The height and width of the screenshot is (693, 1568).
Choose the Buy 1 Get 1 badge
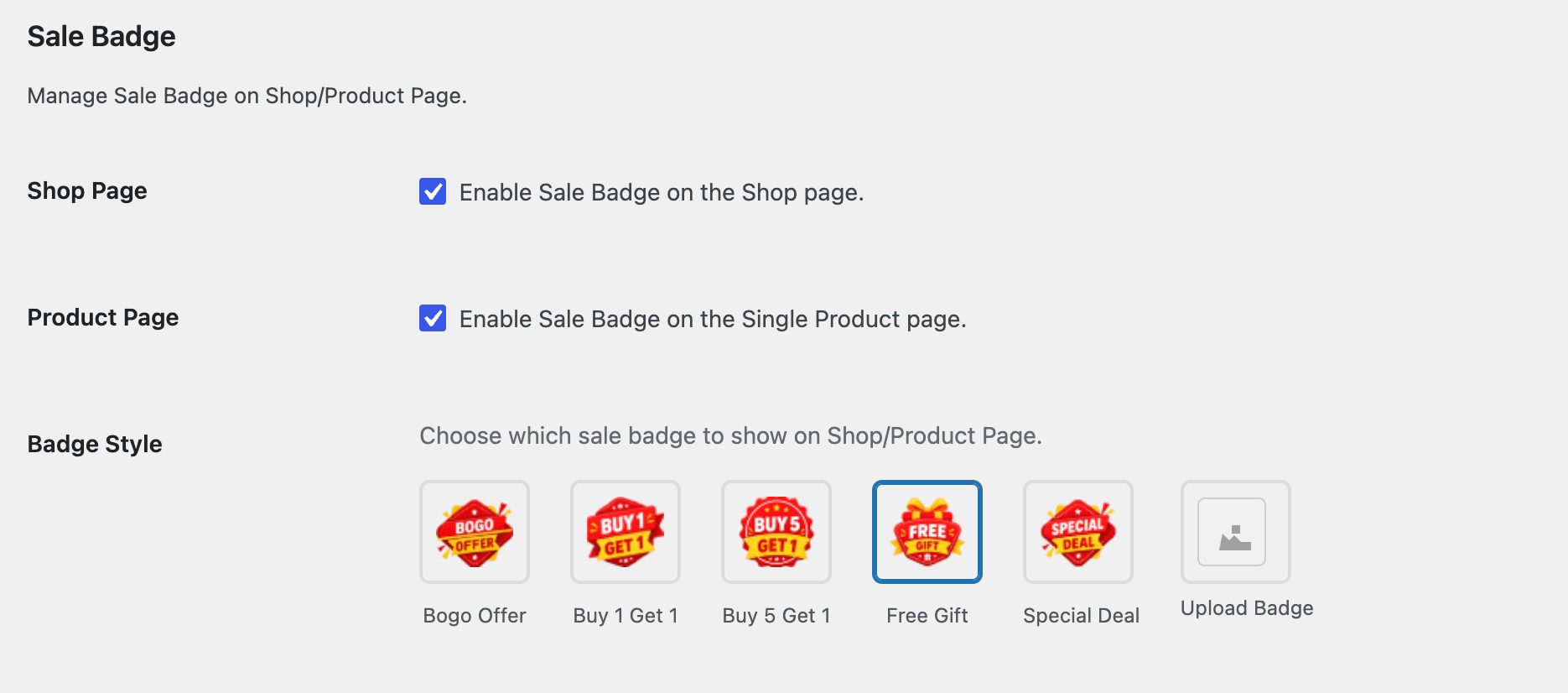(x=626, y=532)
